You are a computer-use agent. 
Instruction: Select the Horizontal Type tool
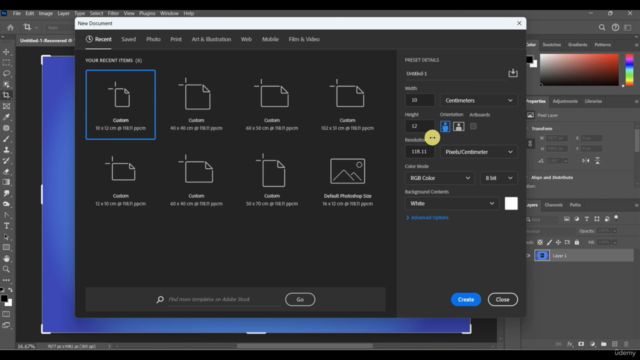pos(7,226)
